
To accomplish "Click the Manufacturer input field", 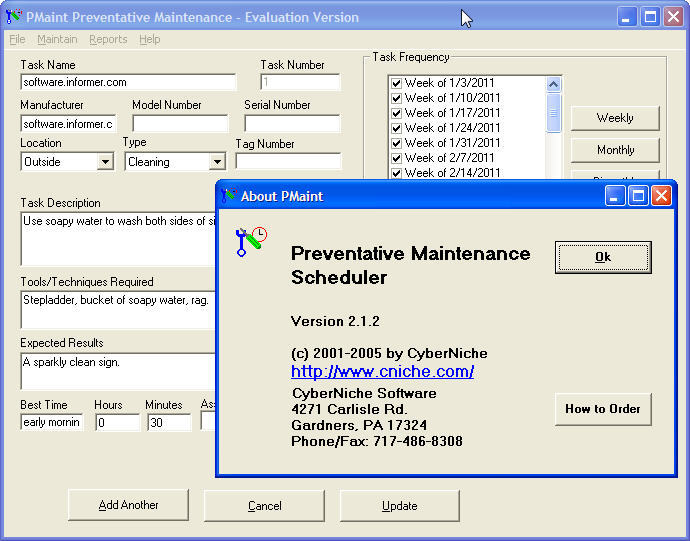I will pyautogui.click(x=68, y=124).
